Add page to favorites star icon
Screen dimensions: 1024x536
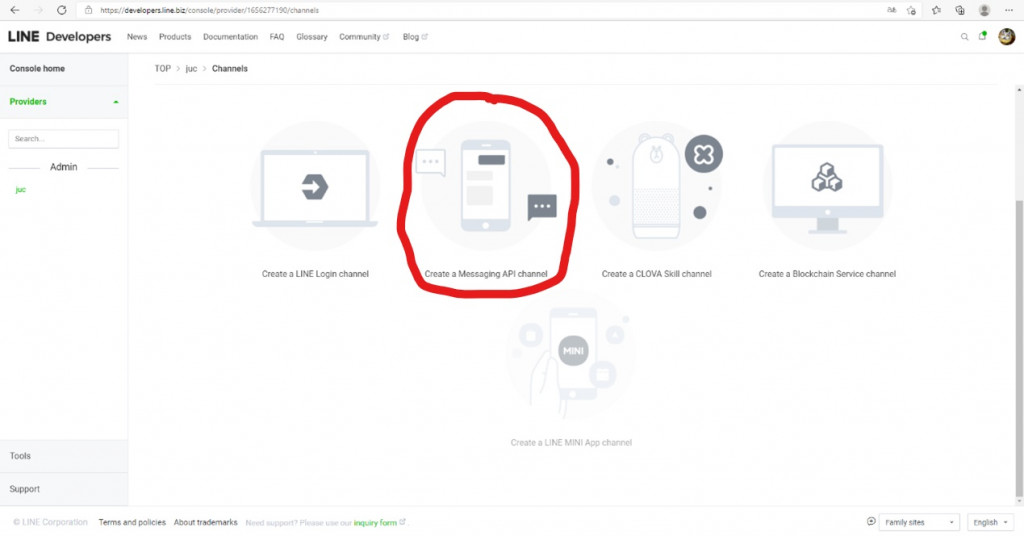[912, 10]
